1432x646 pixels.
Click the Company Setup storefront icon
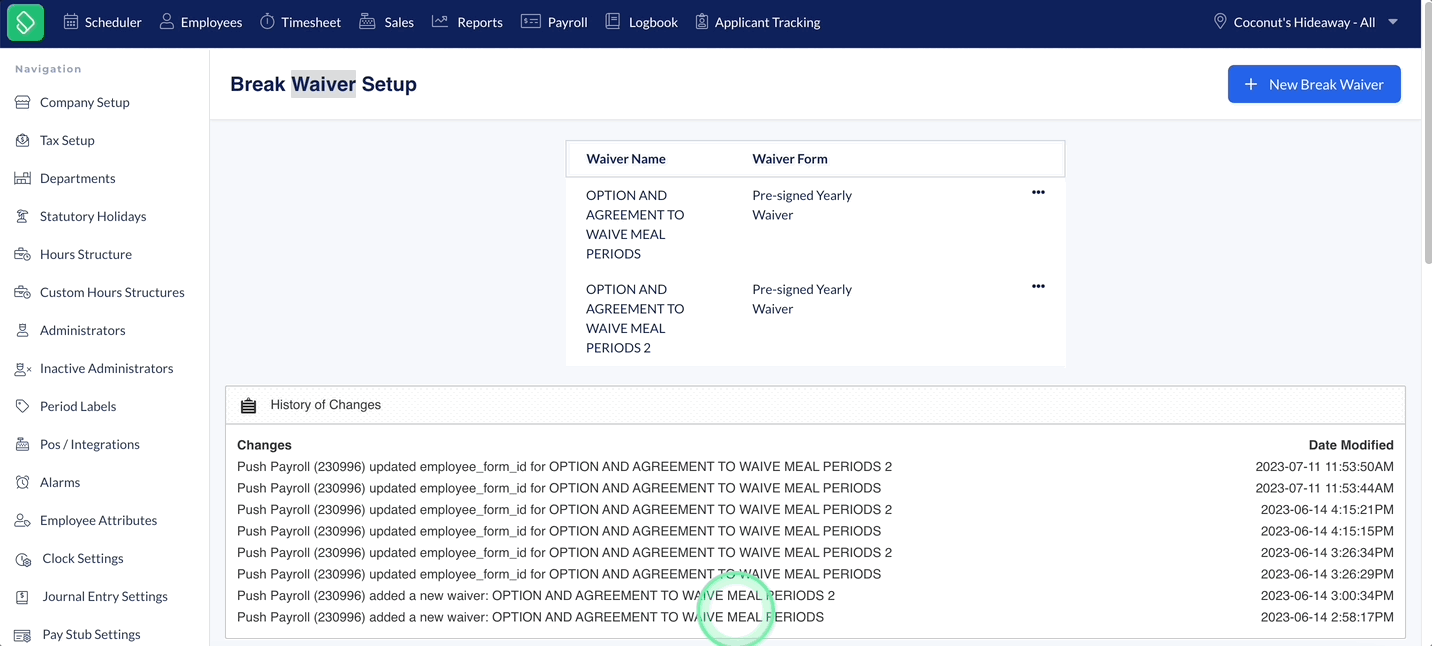click(x=22, y=102)
